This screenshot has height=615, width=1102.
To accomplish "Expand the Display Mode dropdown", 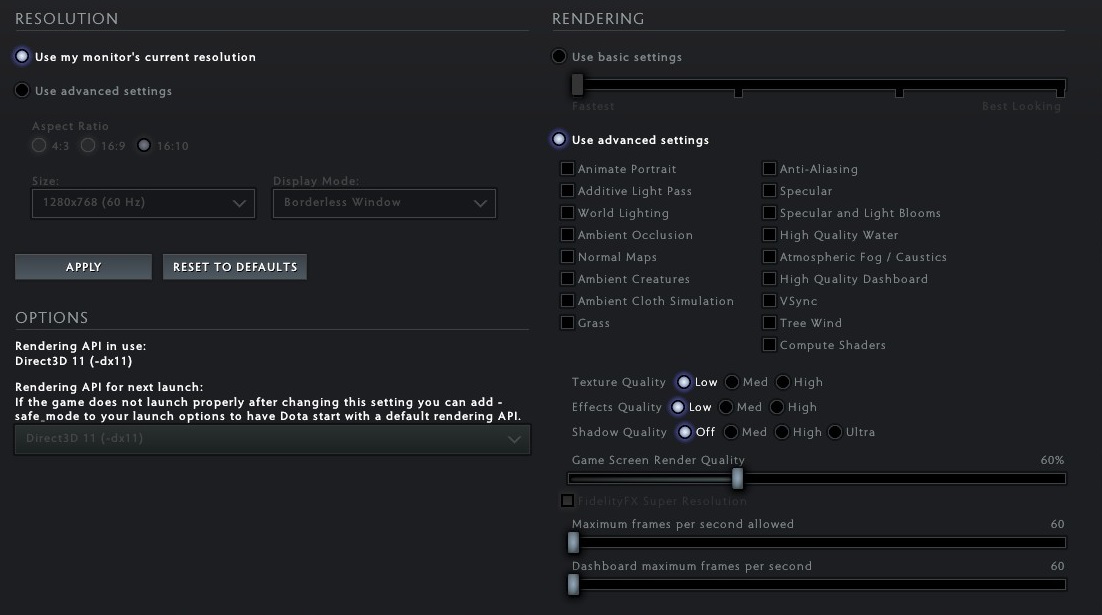I will point(384,203).
